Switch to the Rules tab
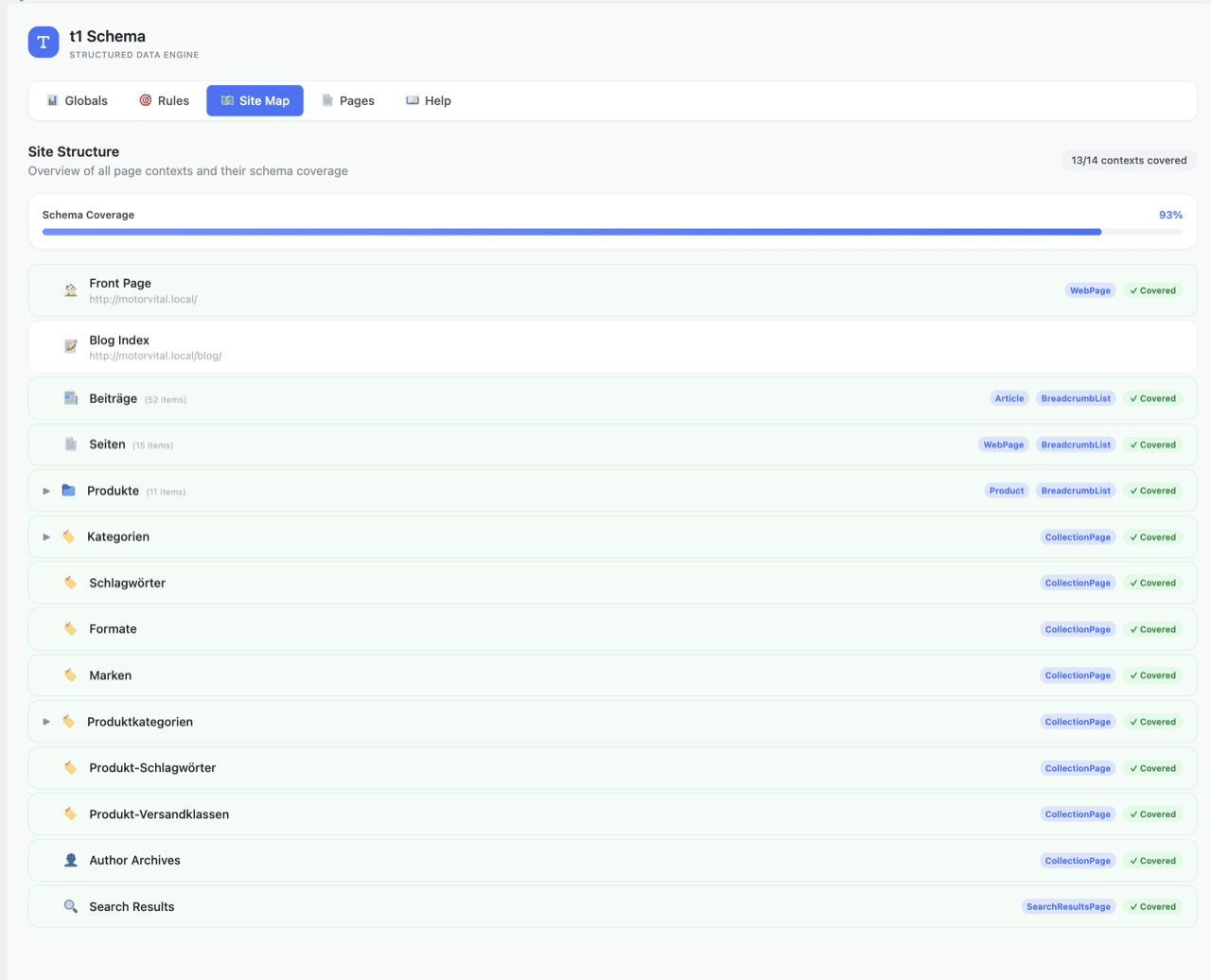Screen dimensions: 1211x980 (164, 100)
